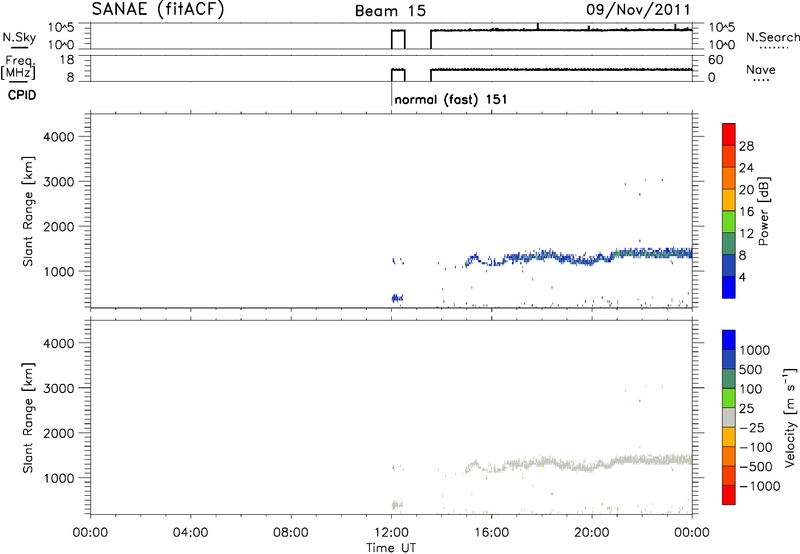Image resolution: width=800 pixels, height=554 pixels.
Task: Click the Velocity panel's "Slant Range [km]" label
Action: (28, 418)
